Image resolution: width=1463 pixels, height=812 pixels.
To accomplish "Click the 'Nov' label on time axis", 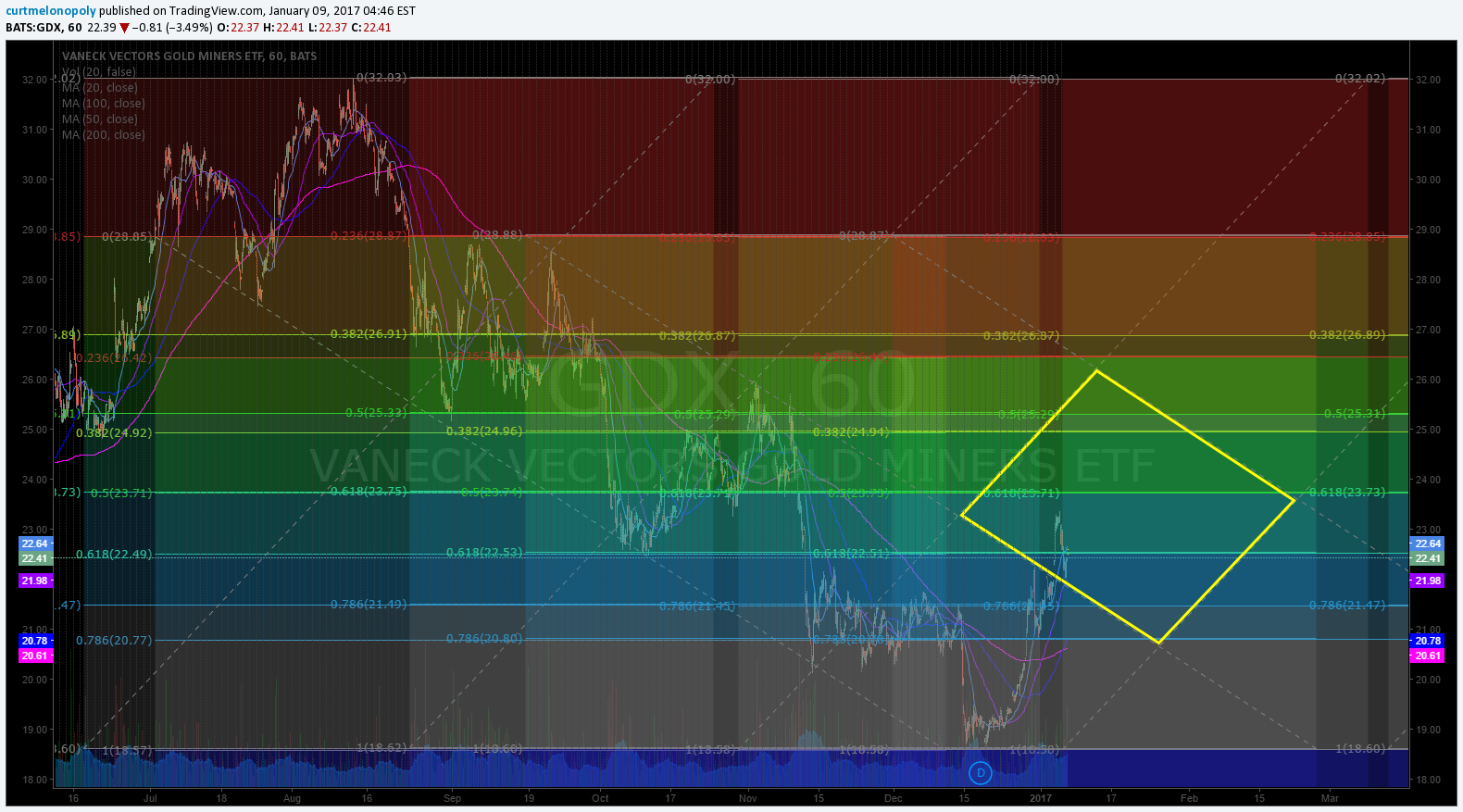I will [748, 798].
